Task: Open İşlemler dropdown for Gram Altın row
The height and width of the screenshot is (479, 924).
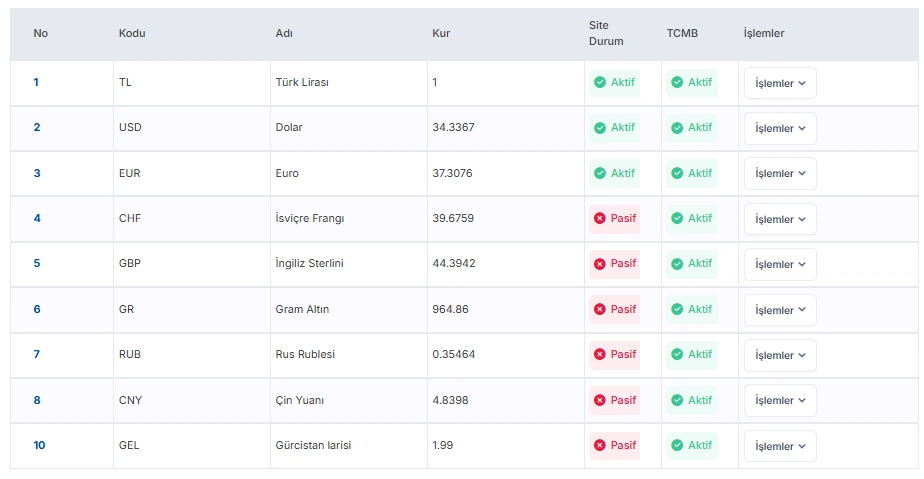Action: (780, 310)
